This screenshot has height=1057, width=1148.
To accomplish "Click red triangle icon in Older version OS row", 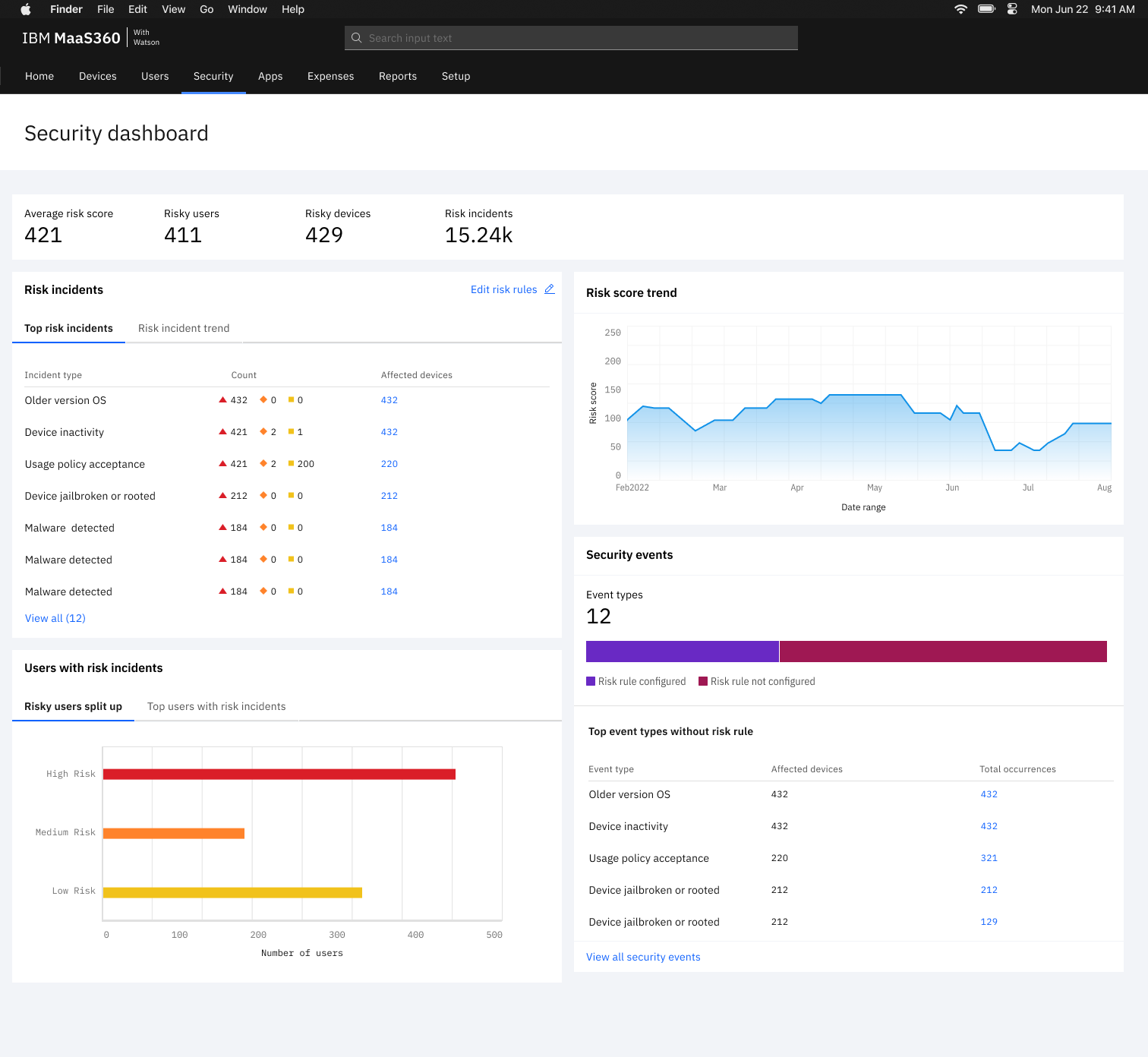I will click(x=223, y=400).
